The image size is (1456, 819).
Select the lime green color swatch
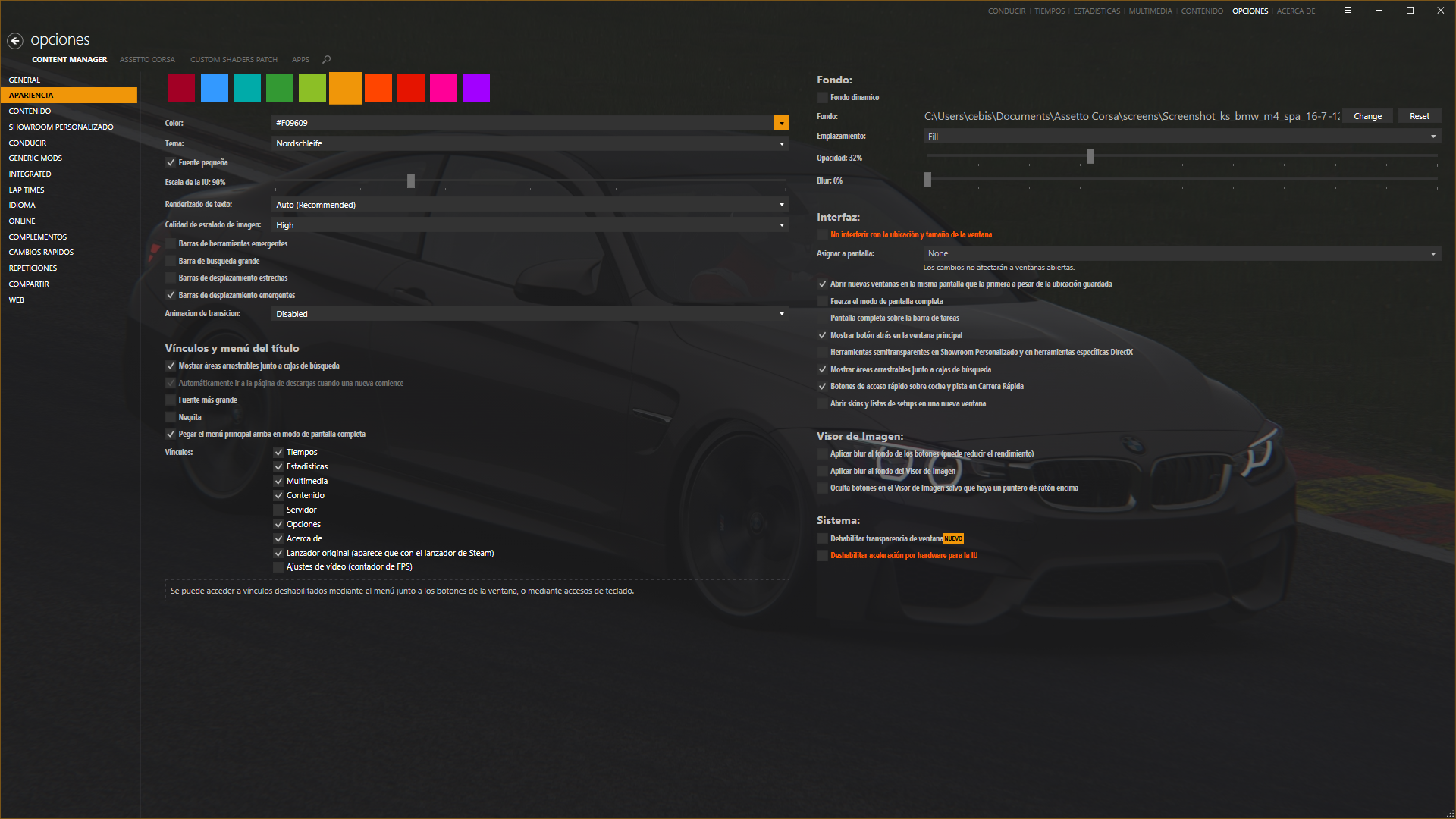click(312, 88)
